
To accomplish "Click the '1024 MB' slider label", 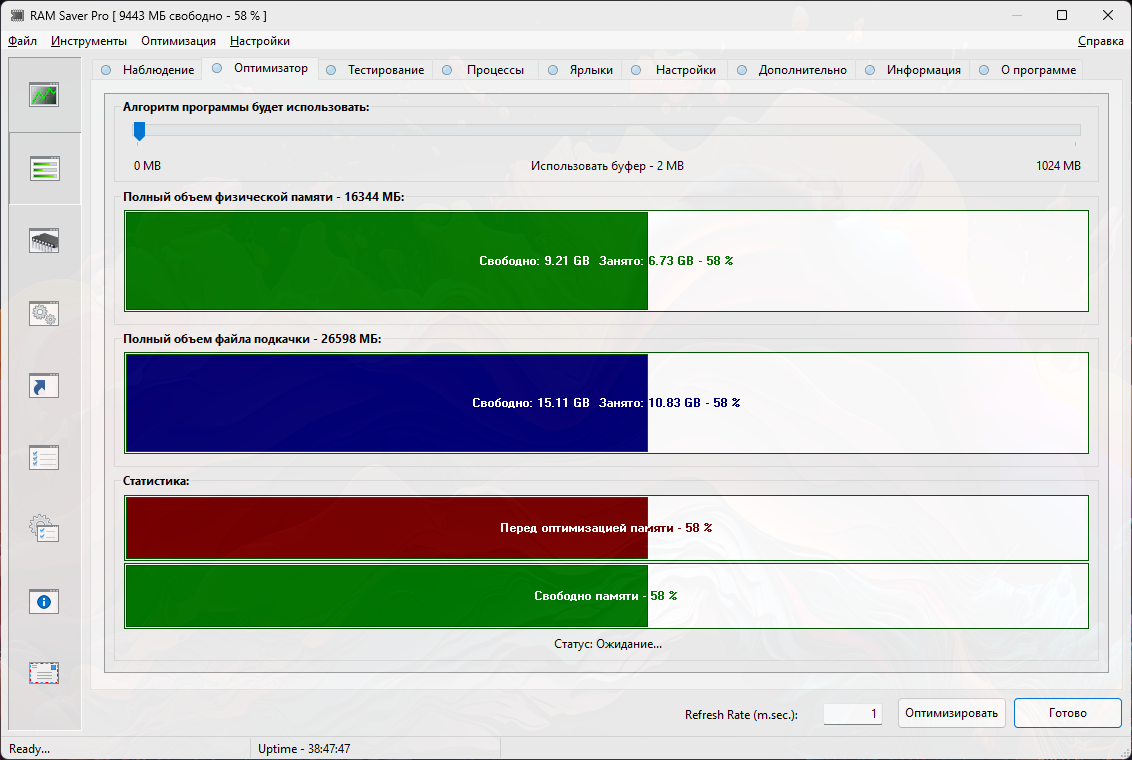I will [x=1058, y=166].
